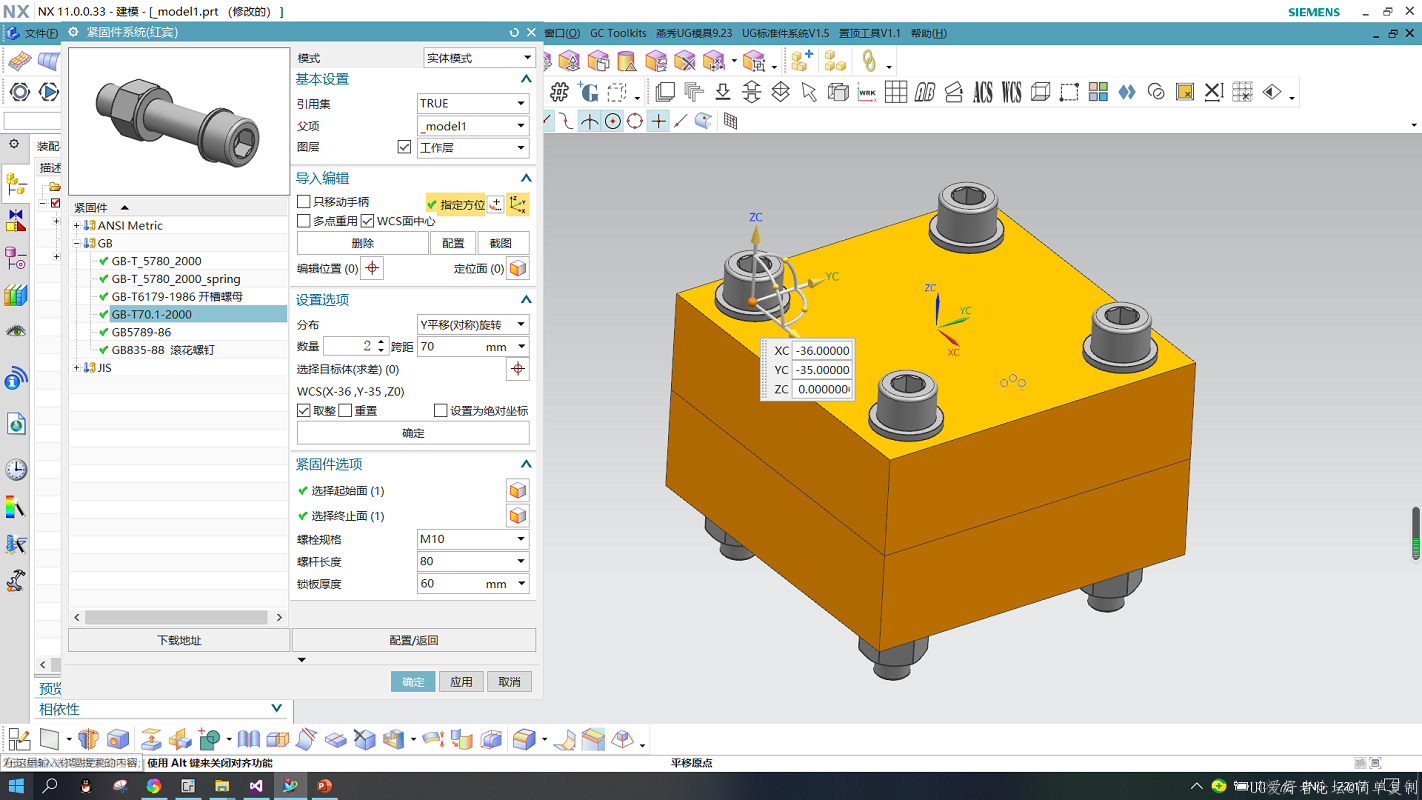Click the refresh icon in dialog title bar
Image resolution: width=1422 pixels, height=800 pixels.
click(514, 32)
